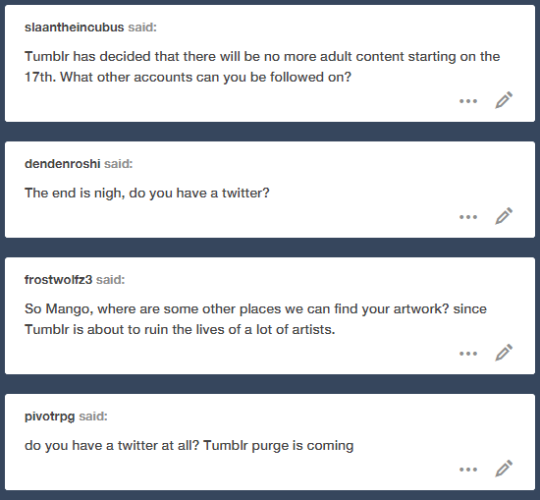
Task: Click the frostwolfz3 username
Action: [x=58, y=279]
